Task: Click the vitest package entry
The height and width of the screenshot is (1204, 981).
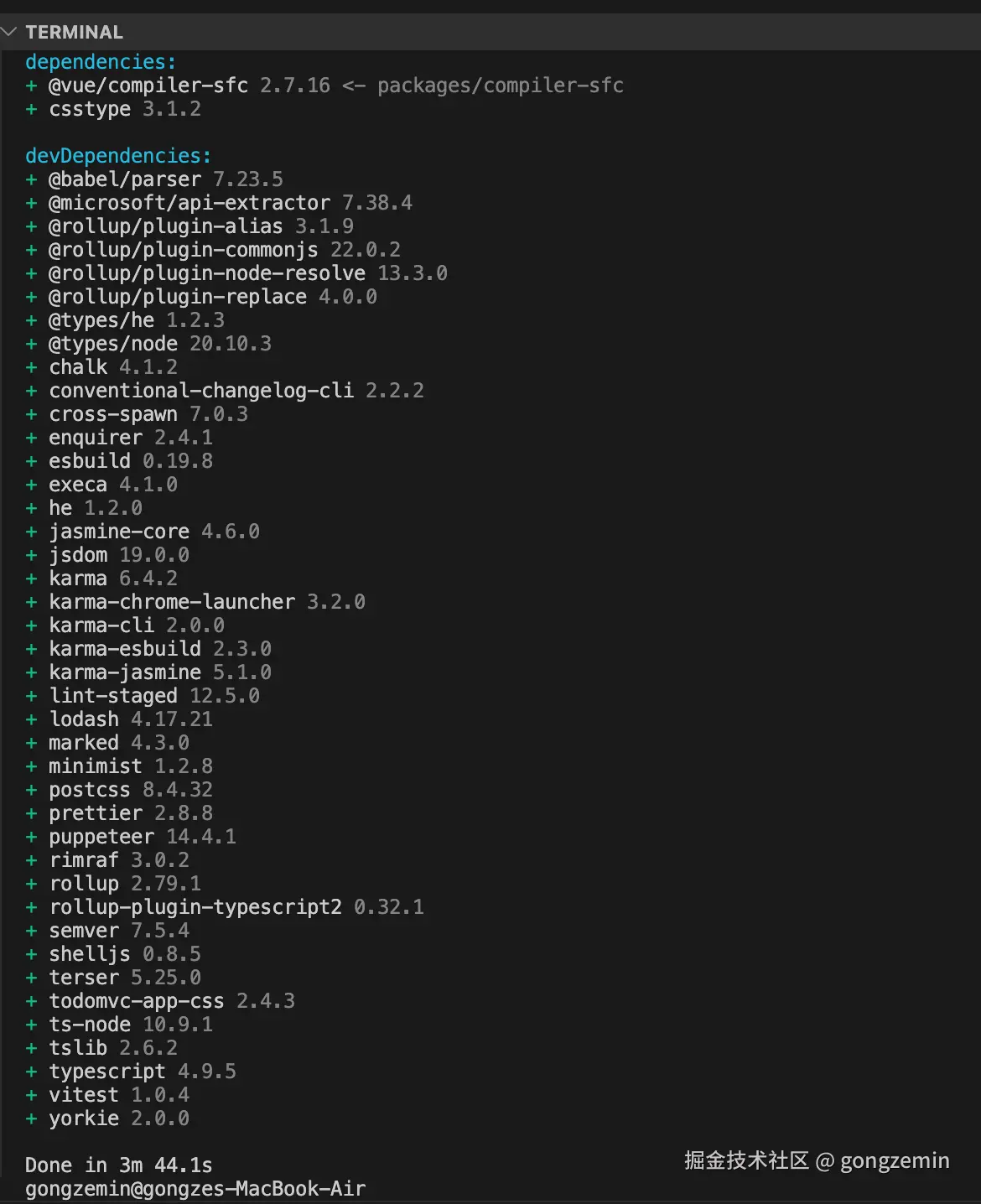Action: (x=84, y=1095)
